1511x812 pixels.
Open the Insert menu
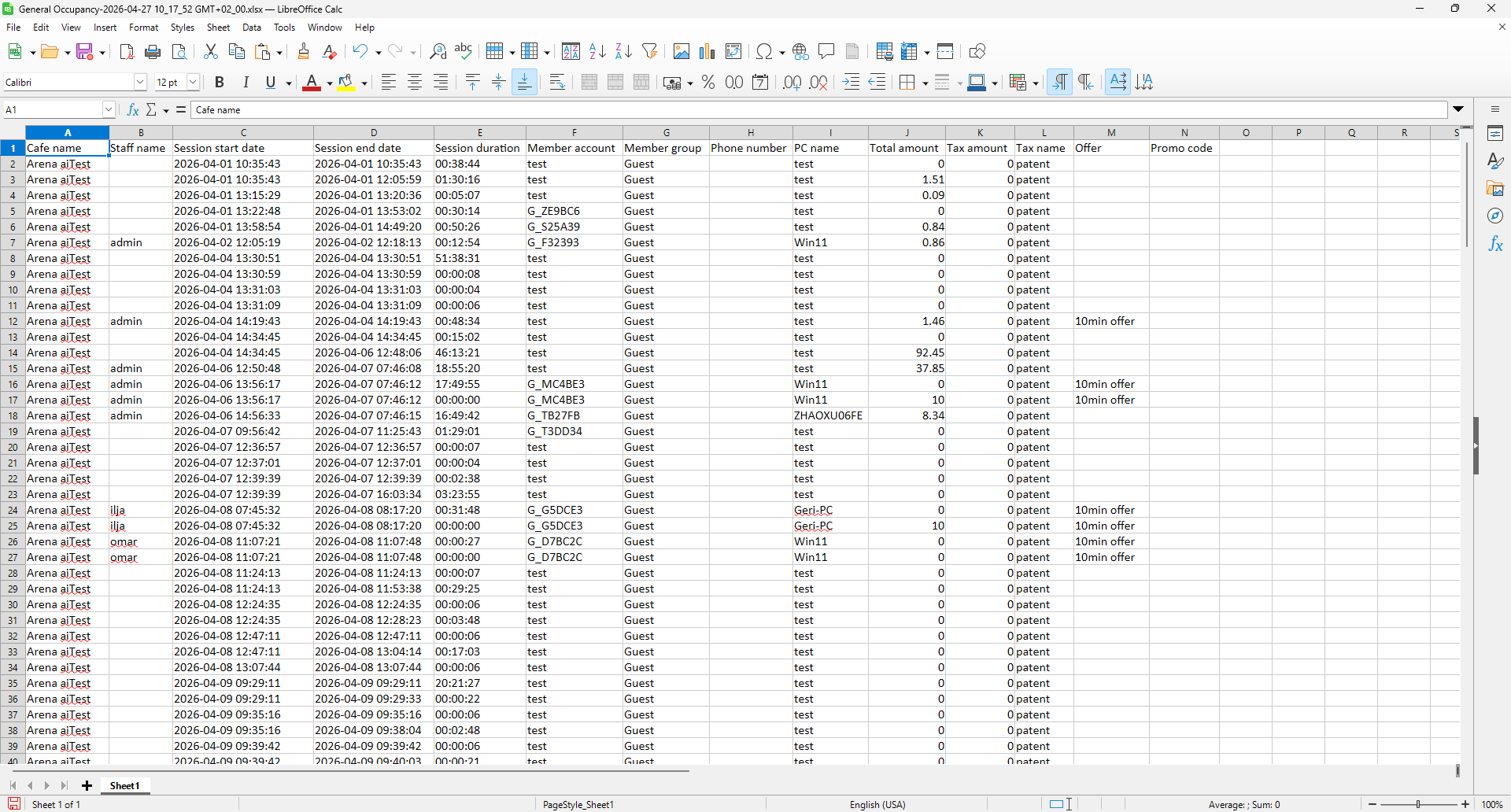pos(105,28)
